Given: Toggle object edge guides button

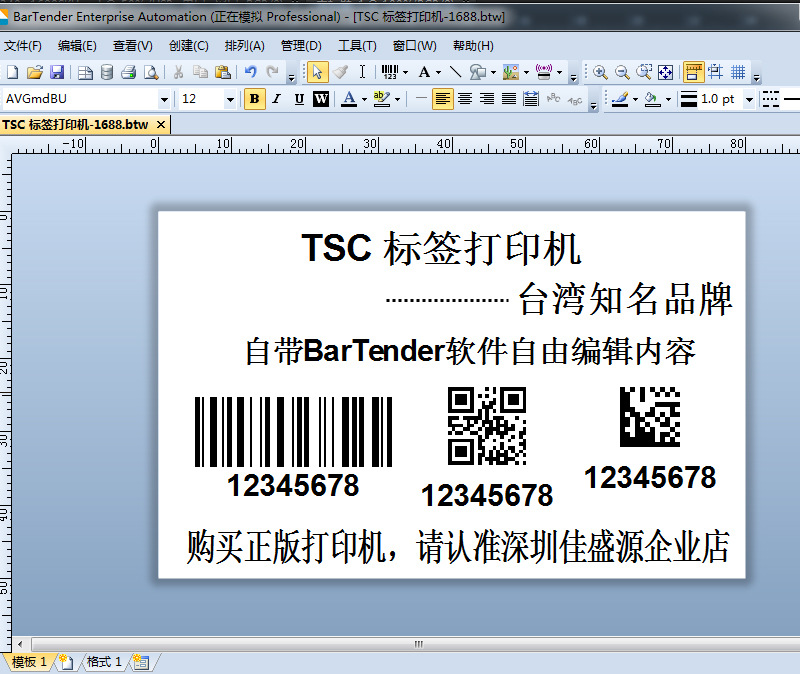Looking at the screenshot, I should pyautogui.click(x=715, y=72).
